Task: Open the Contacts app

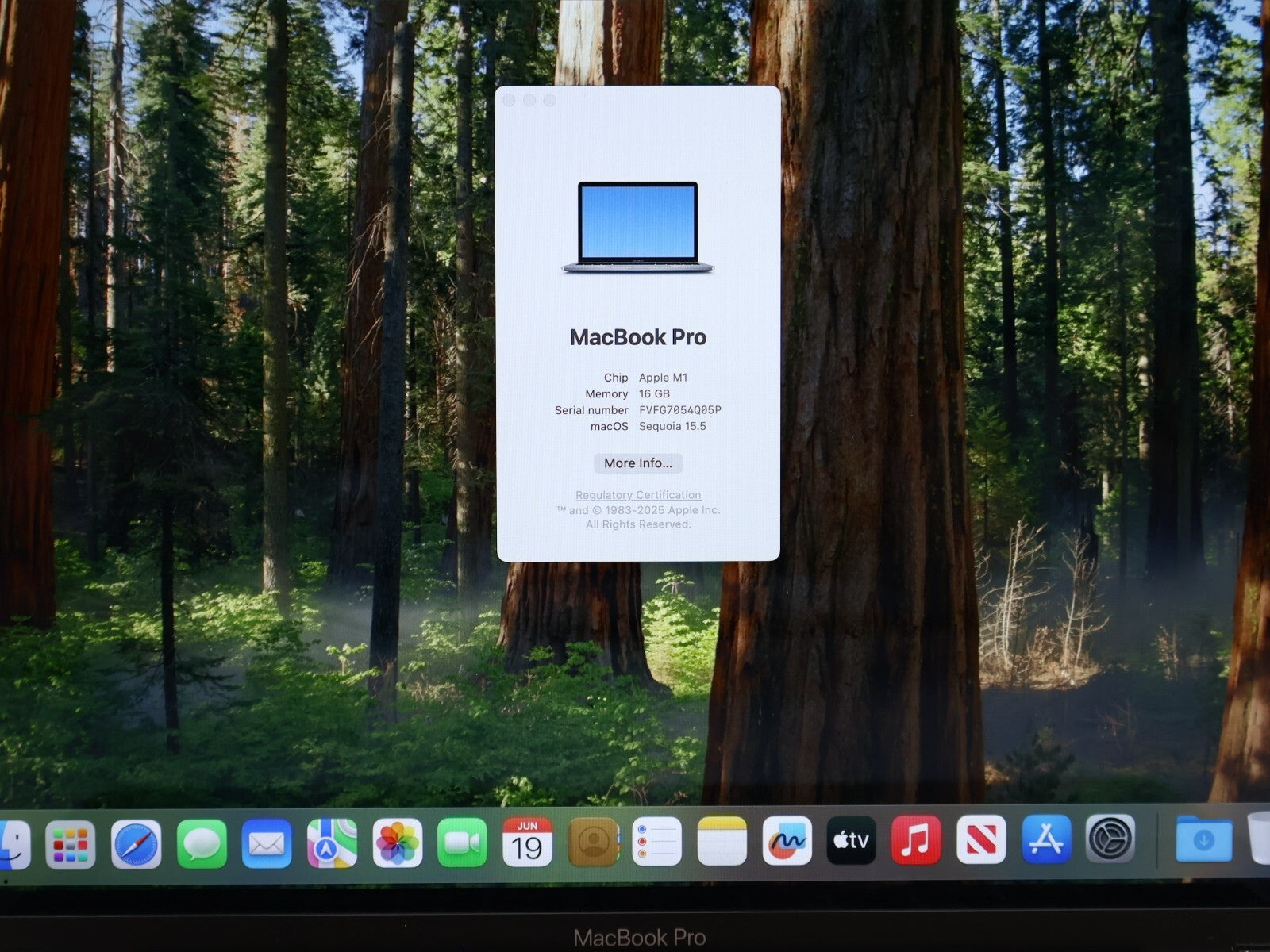Action: click(593, 842)
